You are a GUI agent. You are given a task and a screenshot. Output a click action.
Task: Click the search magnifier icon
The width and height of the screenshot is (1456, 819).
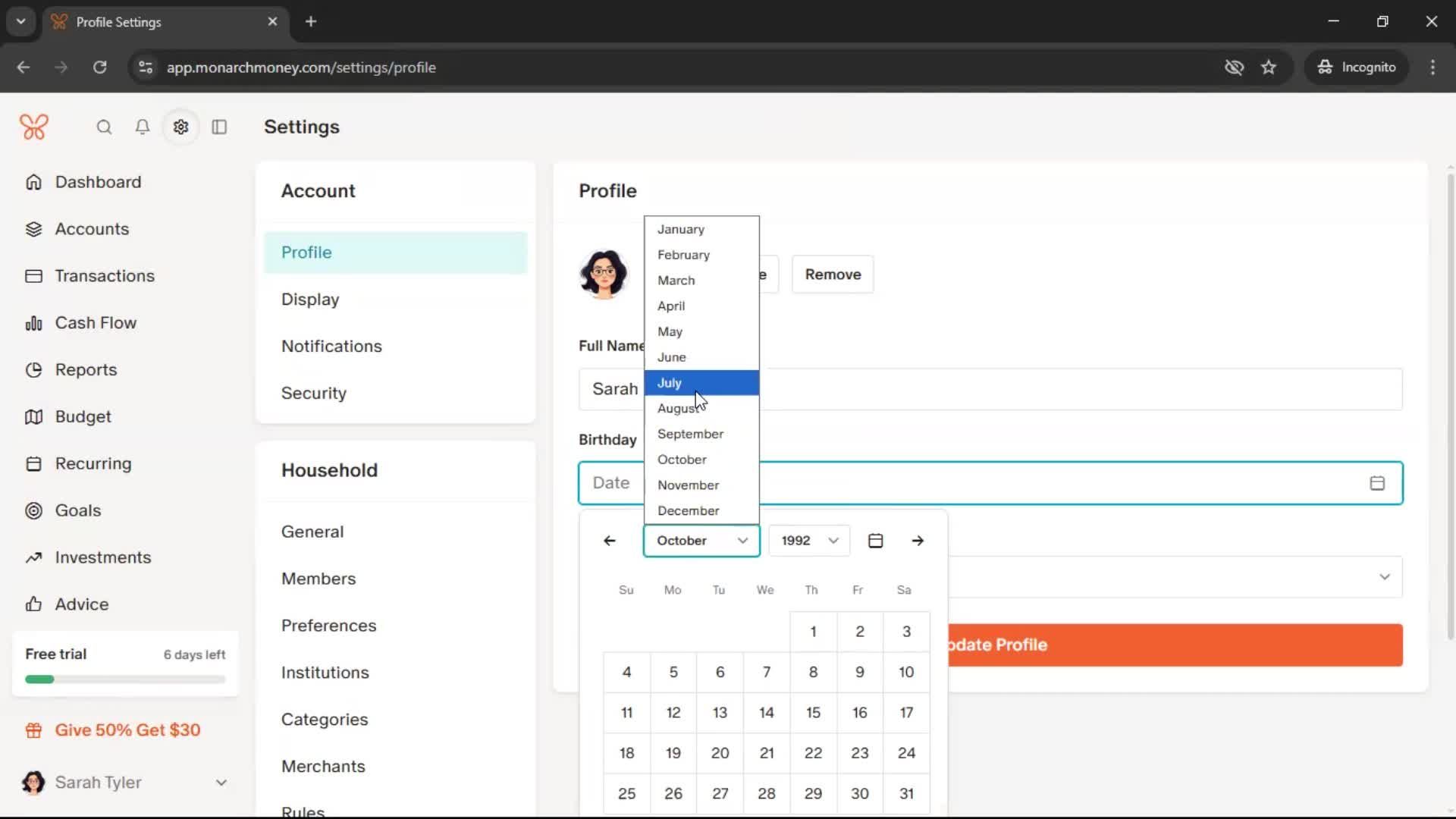tap(104, 127)
